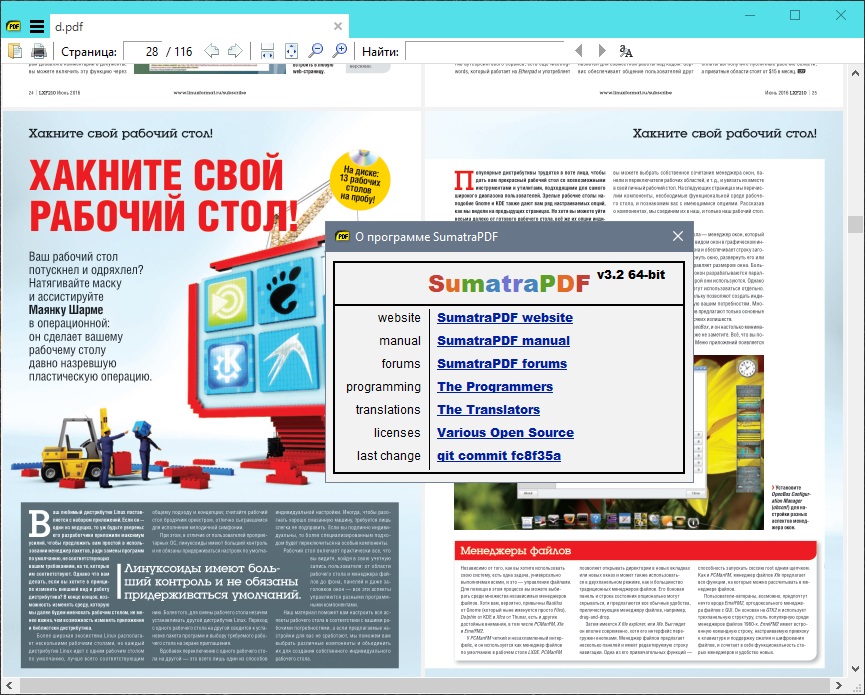Go to next page arrow

click(235, 51)
